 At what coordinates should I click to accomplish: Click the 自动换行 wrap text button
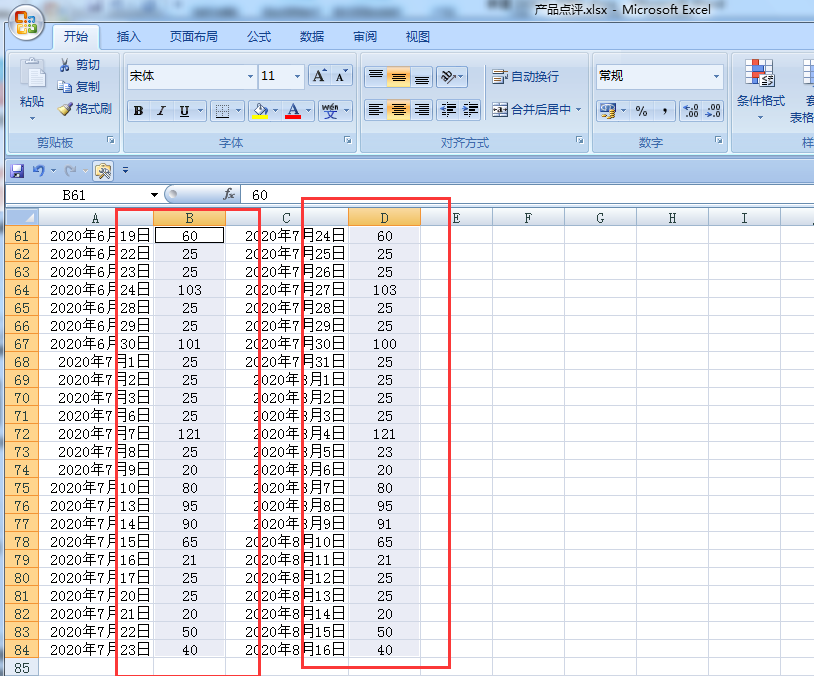click(x=525, y=77)
